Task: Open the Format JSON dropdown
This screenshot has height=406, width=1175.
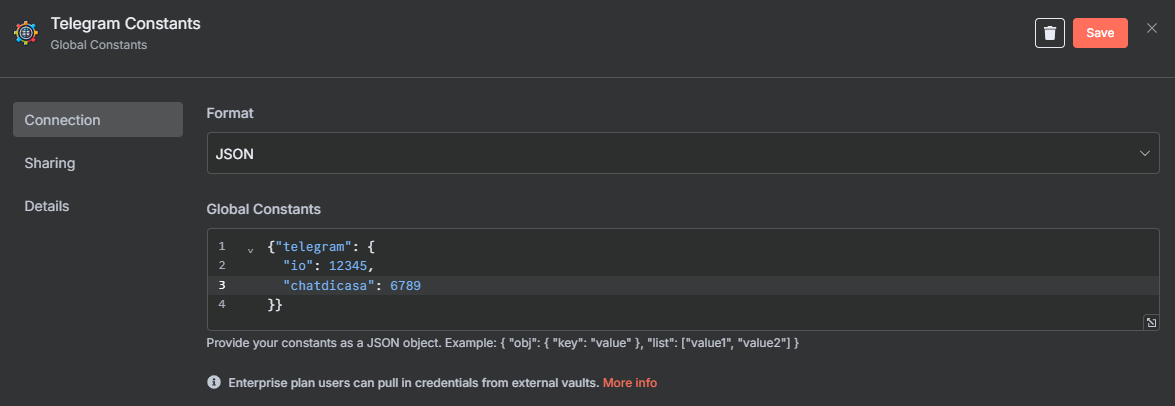Action: tap(683, 153)
